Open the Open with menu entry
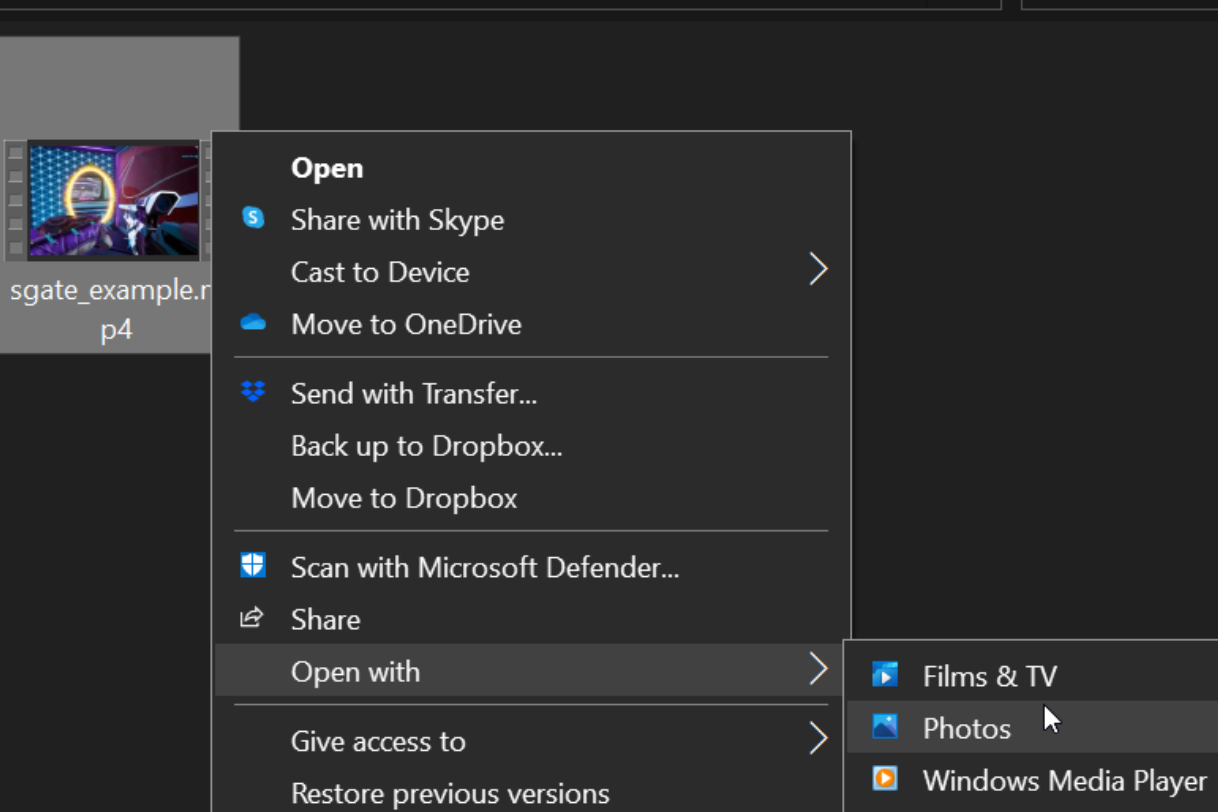This screenshot has height=812, width=1218. pos(531,672)
